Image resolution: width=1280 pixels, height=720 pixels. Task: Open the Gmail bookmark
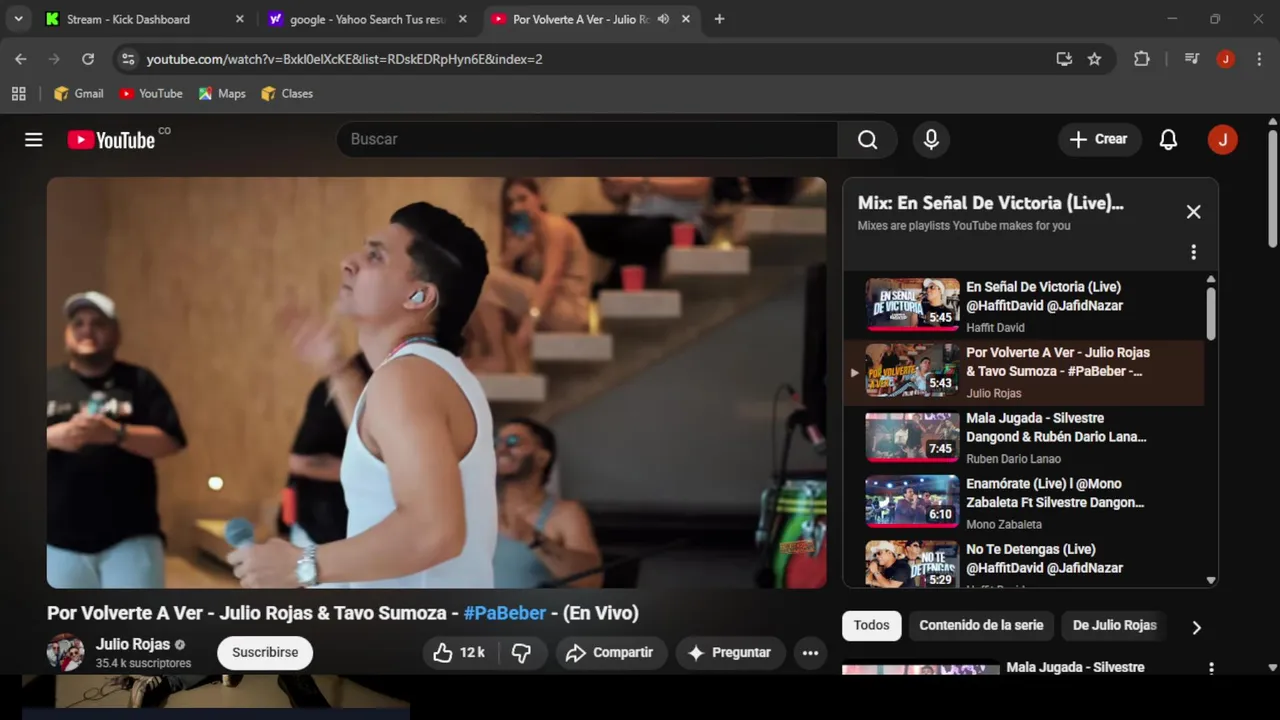[79, 94]
